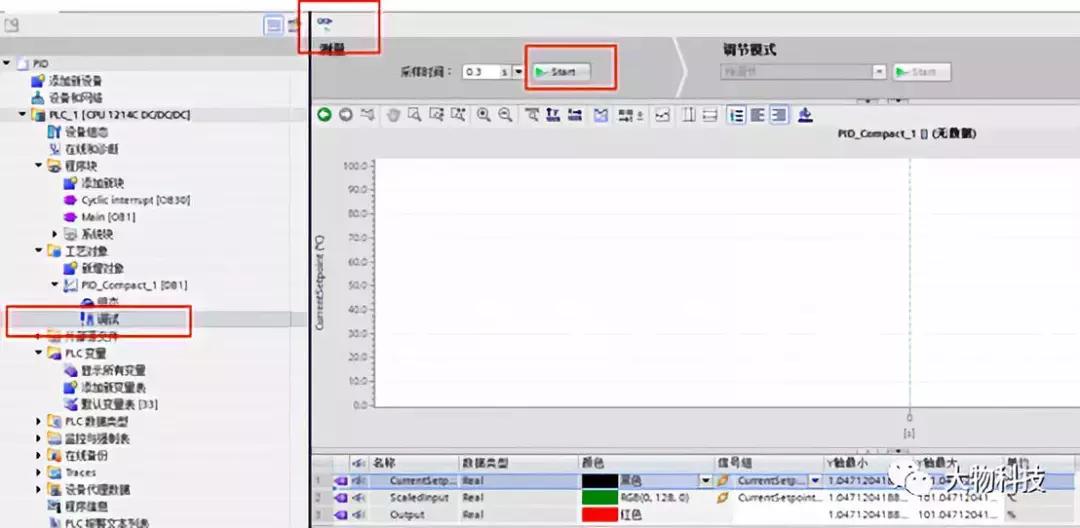The image size is (1080, 528).
Task: Collapse the 工艺对象 (technology objects) folder
Action: 39,251
